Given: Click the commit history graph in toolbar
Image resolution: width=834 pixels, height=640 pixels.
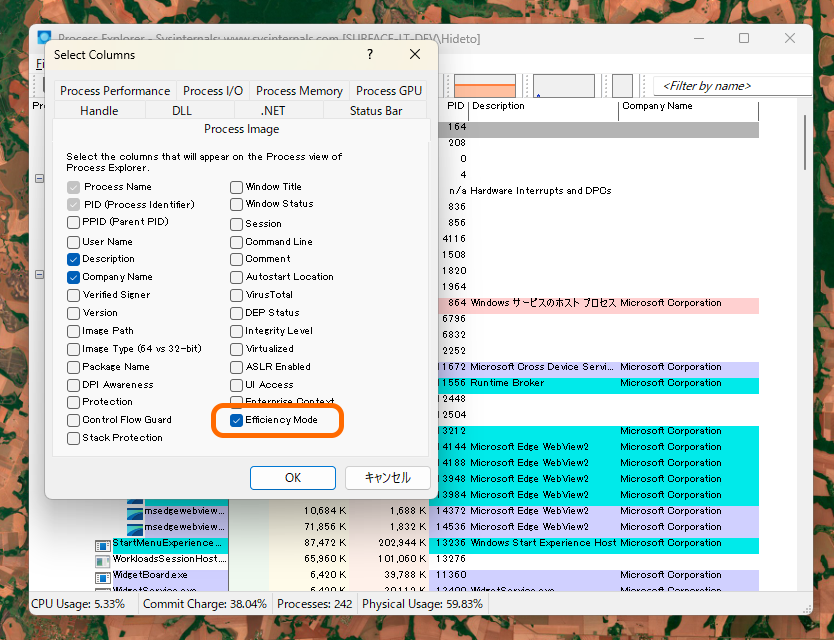Looking at the screenshot, I should (564, 86).
